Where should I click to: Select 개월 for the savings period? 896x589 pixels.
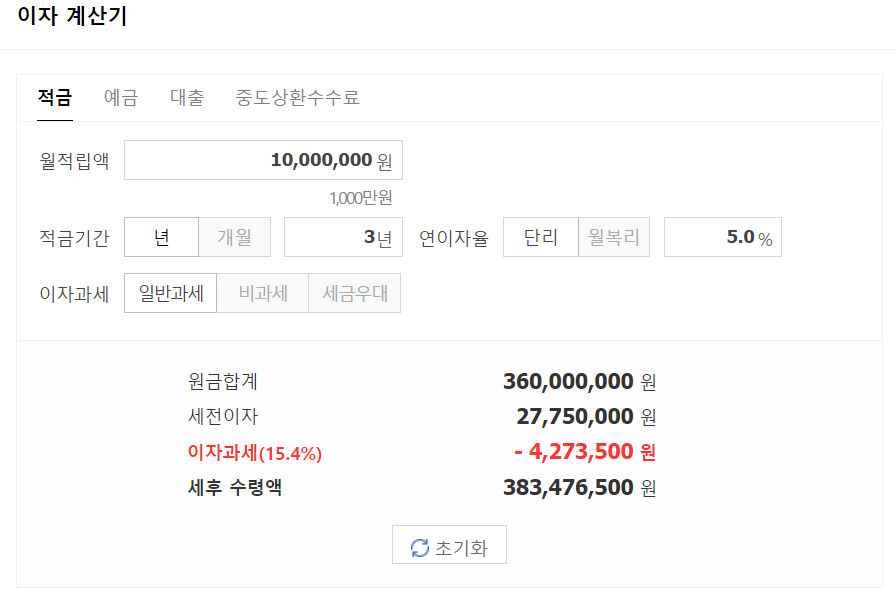(x=235, y=237)
